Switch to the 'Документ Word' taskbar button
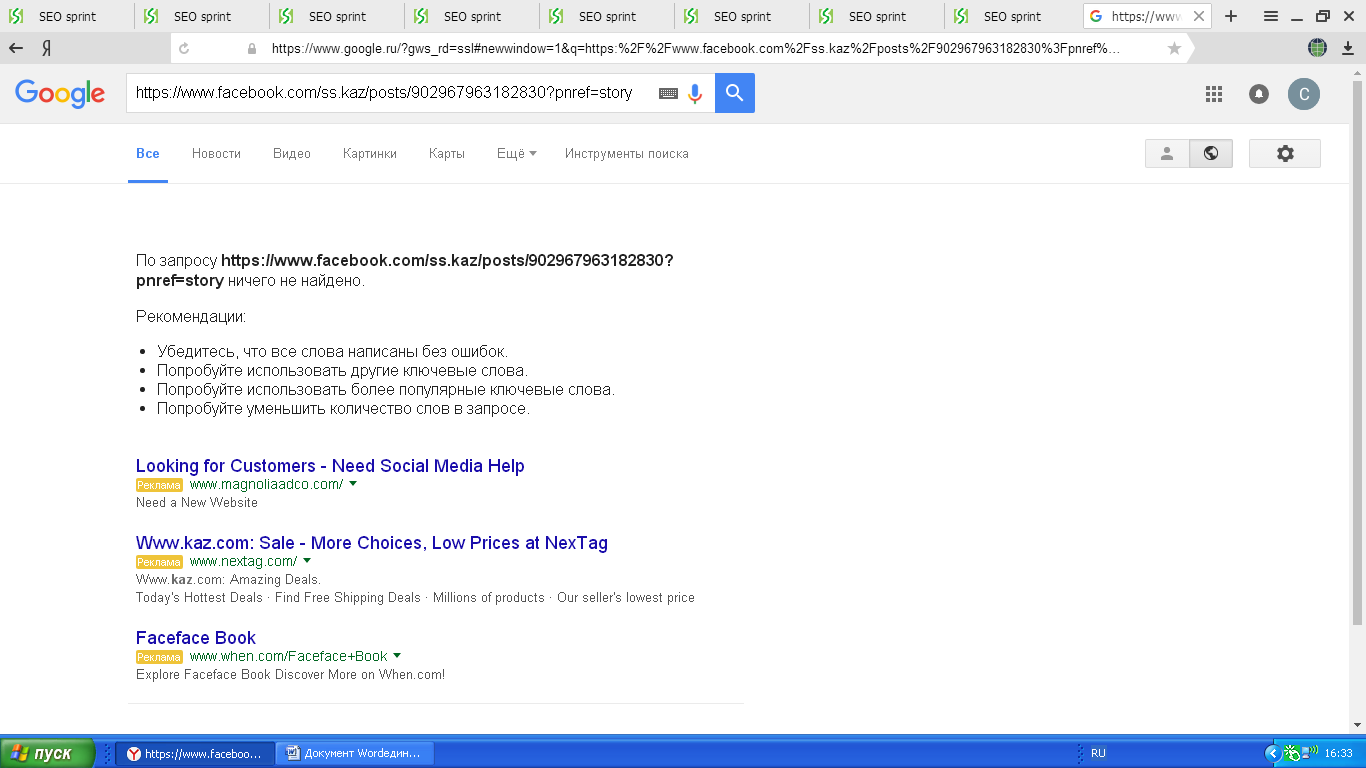Screen dimensions: 1366x768 [x=354, y=753]
